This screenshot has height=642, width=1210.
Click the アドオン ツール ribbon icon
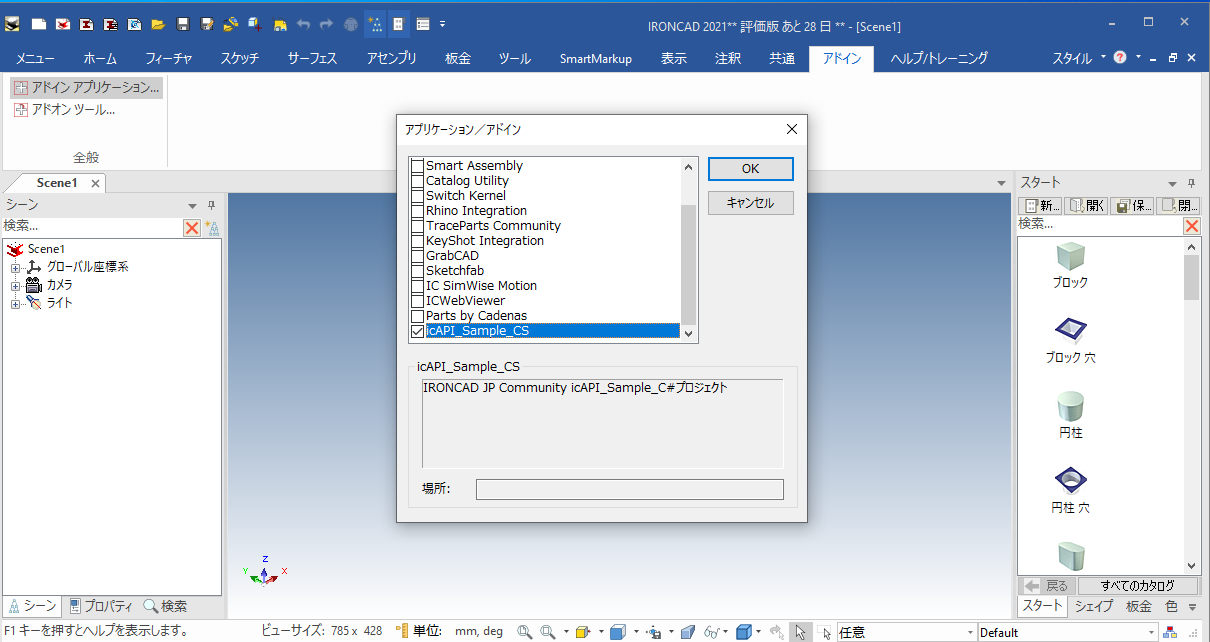(x=21, y=110)
